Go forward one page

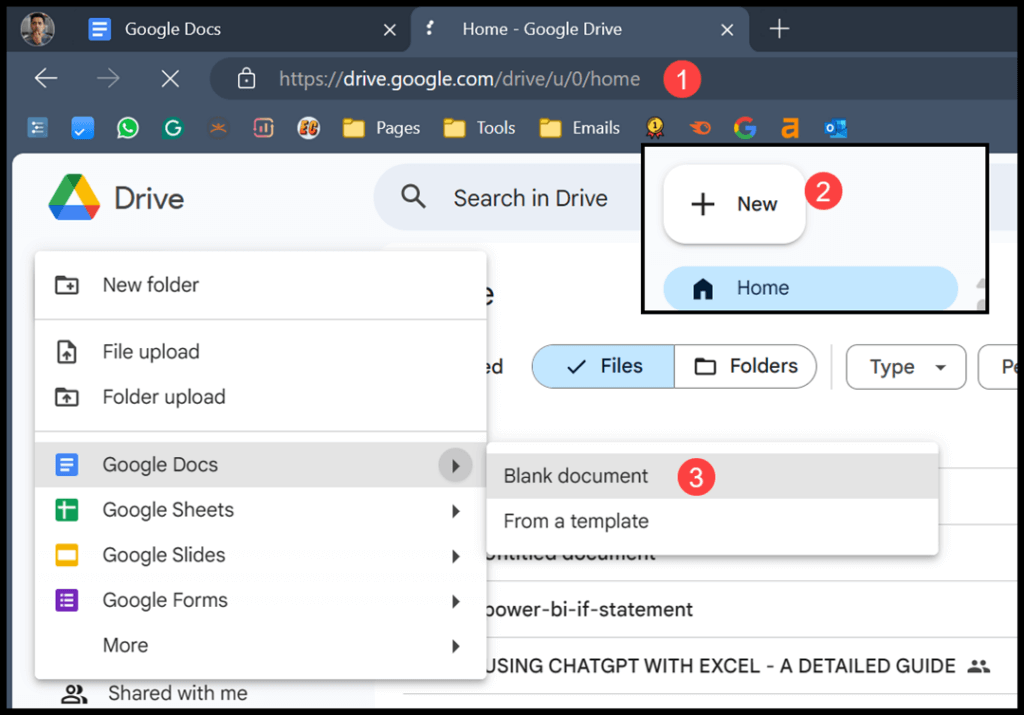108,78
